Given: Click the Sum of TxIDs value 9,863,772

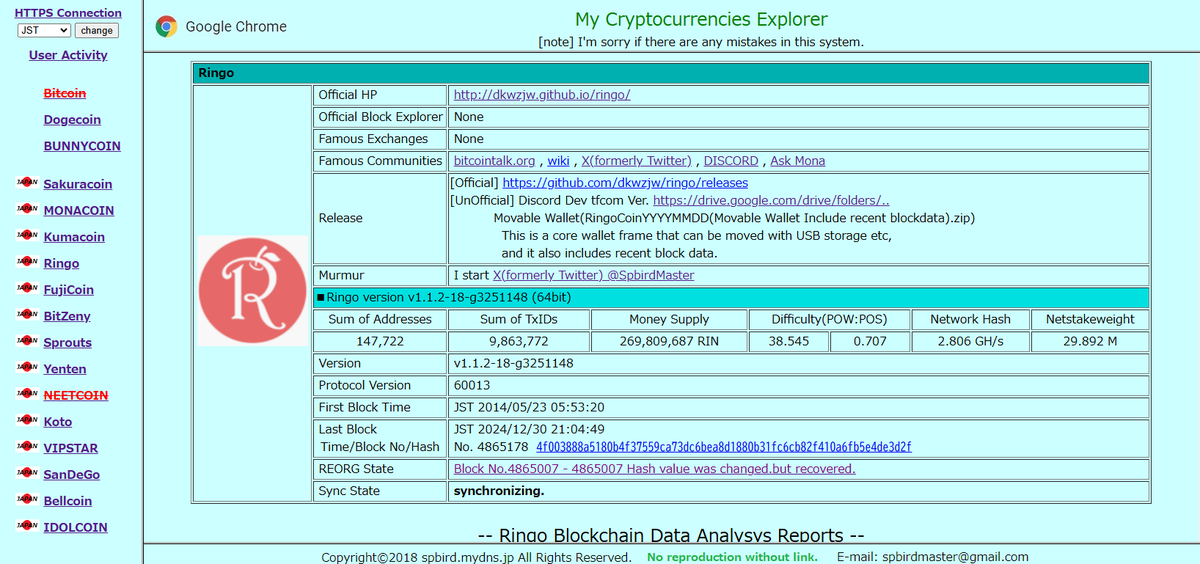Looking at the screenshot, I should (x=517, y=342).
